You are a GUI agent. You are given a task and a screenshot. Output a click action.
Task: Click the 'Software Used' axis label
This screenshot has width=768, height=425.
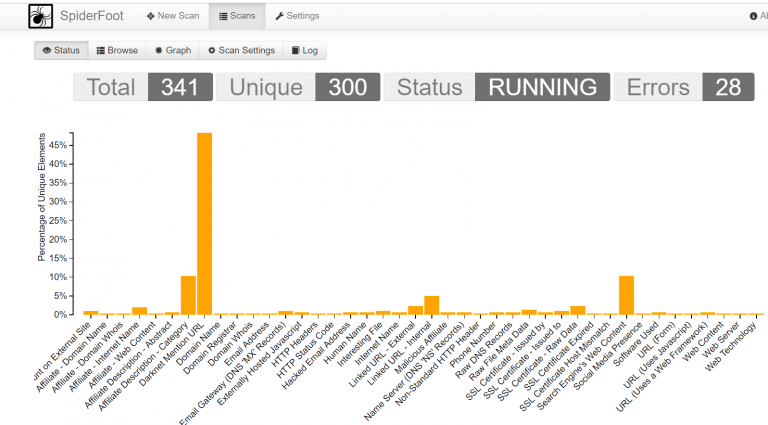pos(636,344)
